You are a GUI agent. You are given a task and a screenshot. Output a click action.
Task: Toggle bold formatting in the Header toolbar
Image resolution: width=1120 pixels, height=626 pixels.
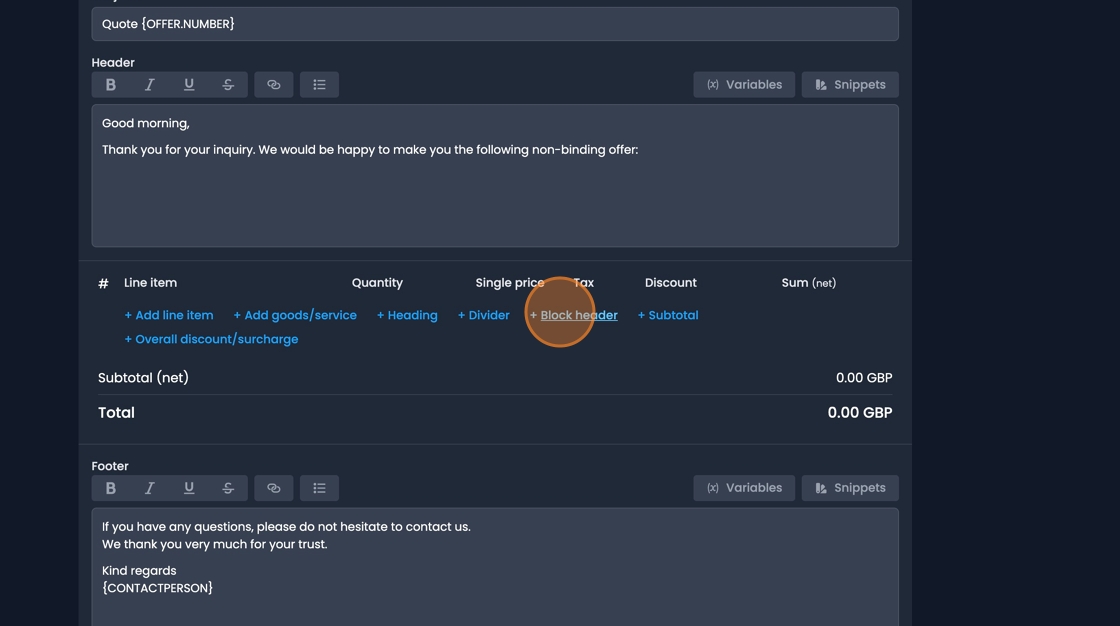pyautogui.click(x=110, y=84)
